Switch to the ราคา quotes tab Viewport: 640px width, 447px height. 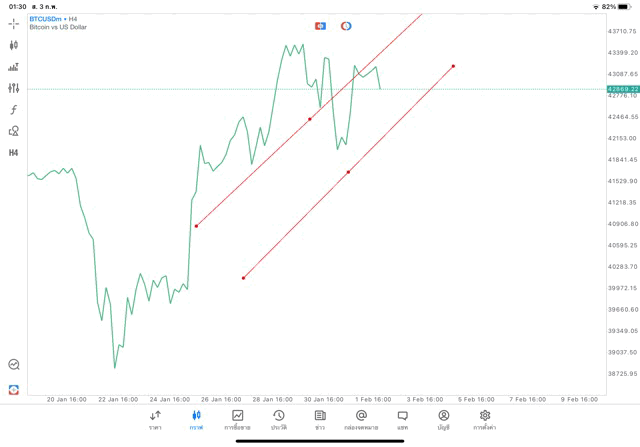pos(155,419)
